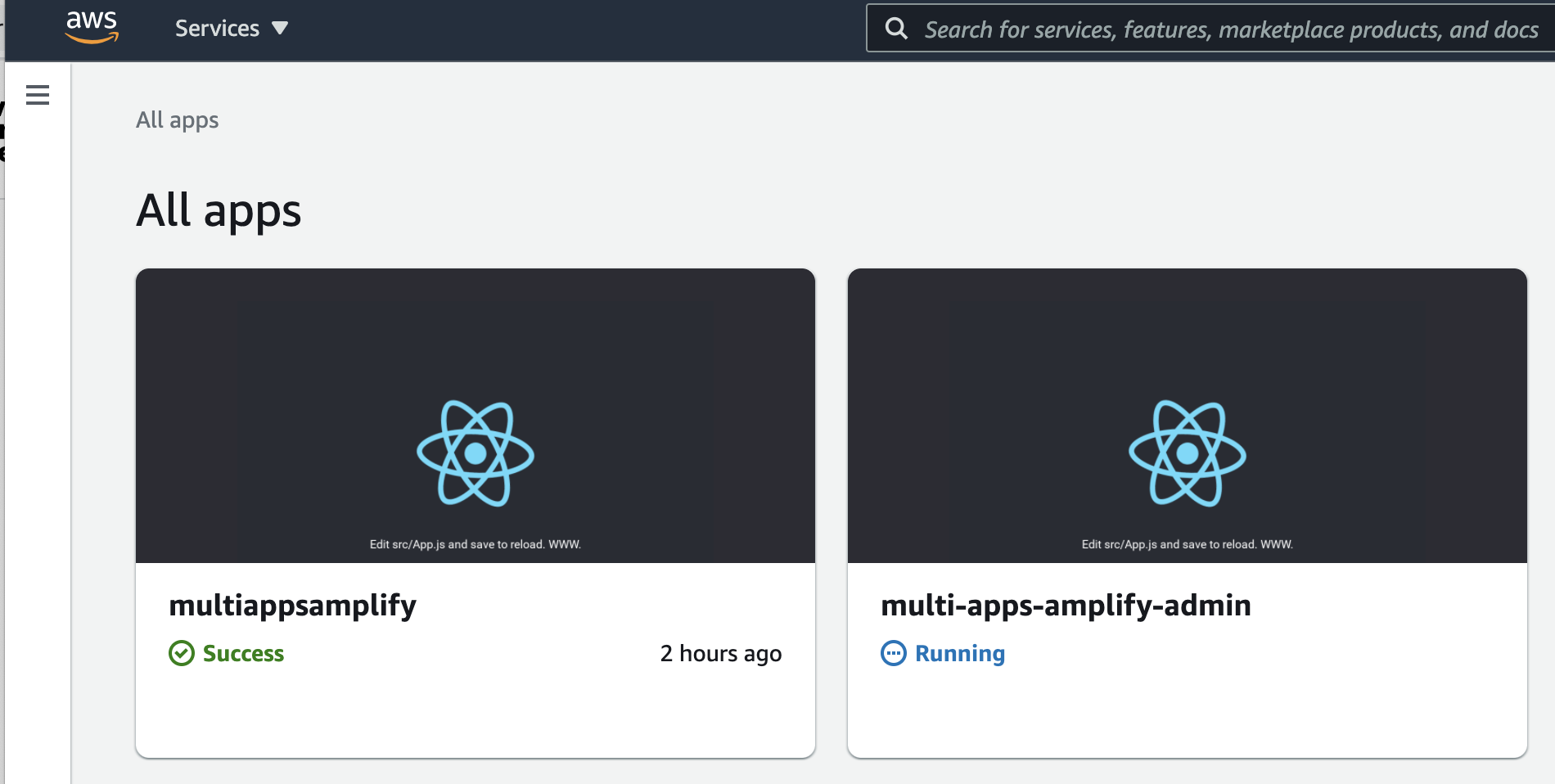The width and height of the screenshot is (1555, 784).
Task: Click the '2 hours ago' timestamp
Action: [x=721, y=653]
